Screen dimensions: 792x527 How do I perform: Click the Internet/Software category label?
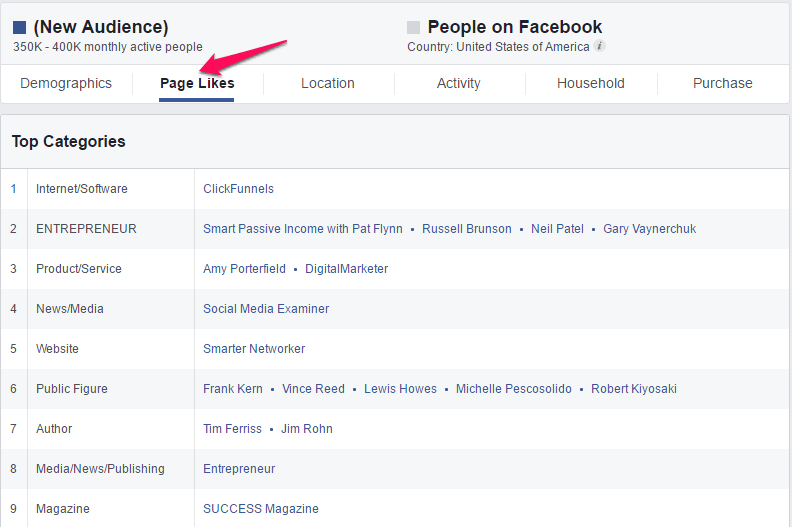coord(82,189)
